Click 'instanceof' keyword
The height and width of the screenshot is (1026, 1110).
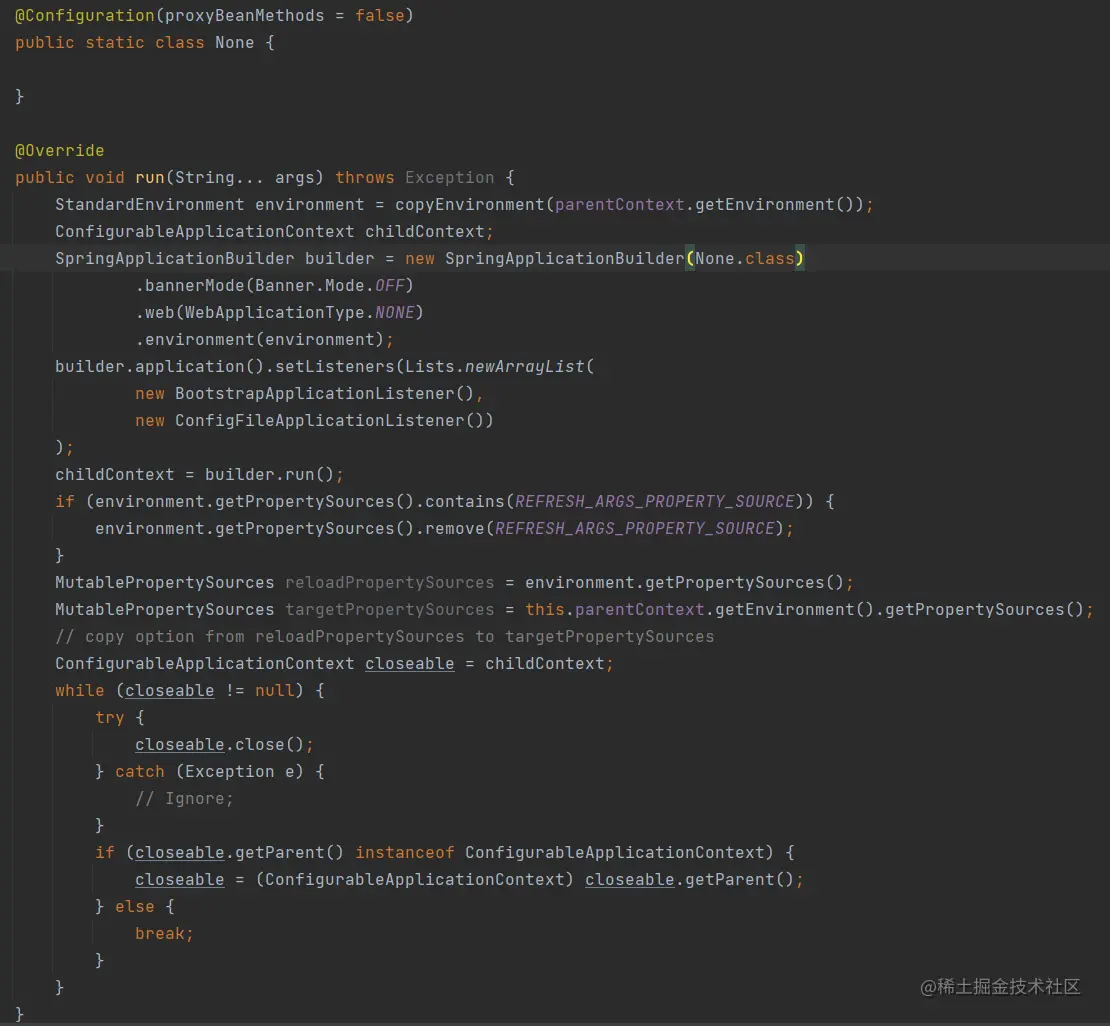tap(404, 853)
